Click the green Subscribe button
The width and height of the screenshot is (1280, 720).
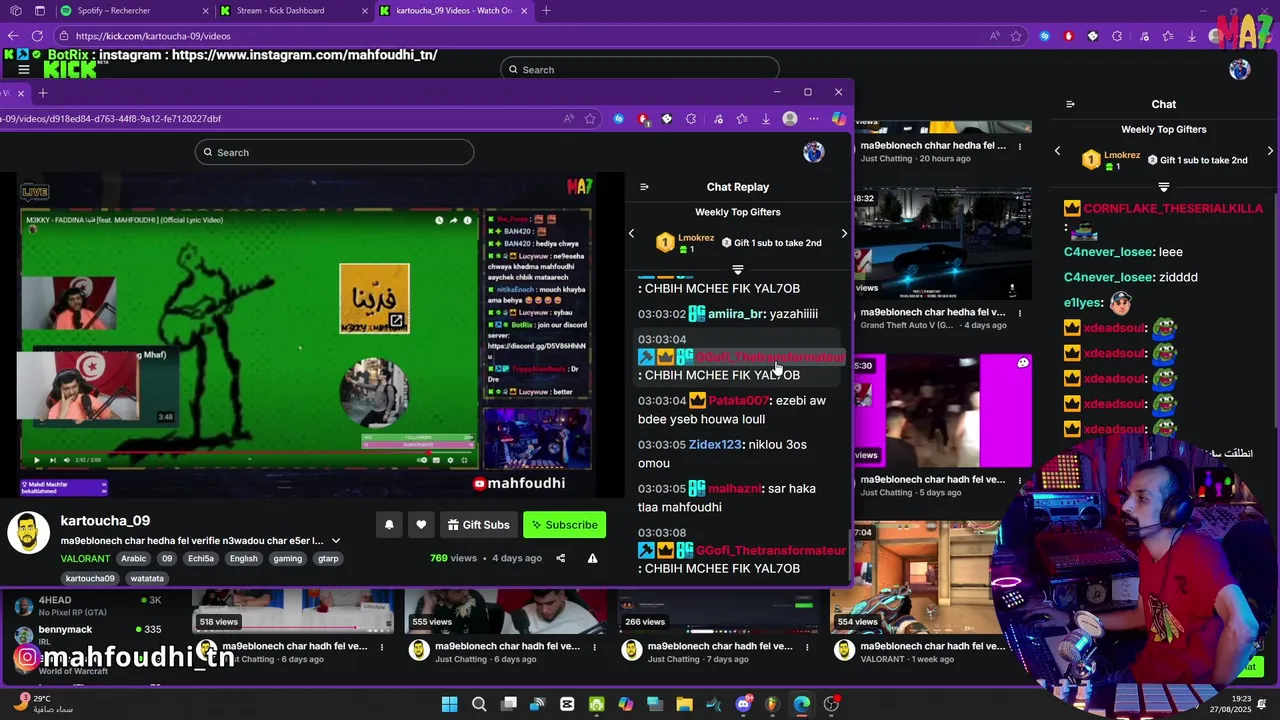tap(566, 525)
